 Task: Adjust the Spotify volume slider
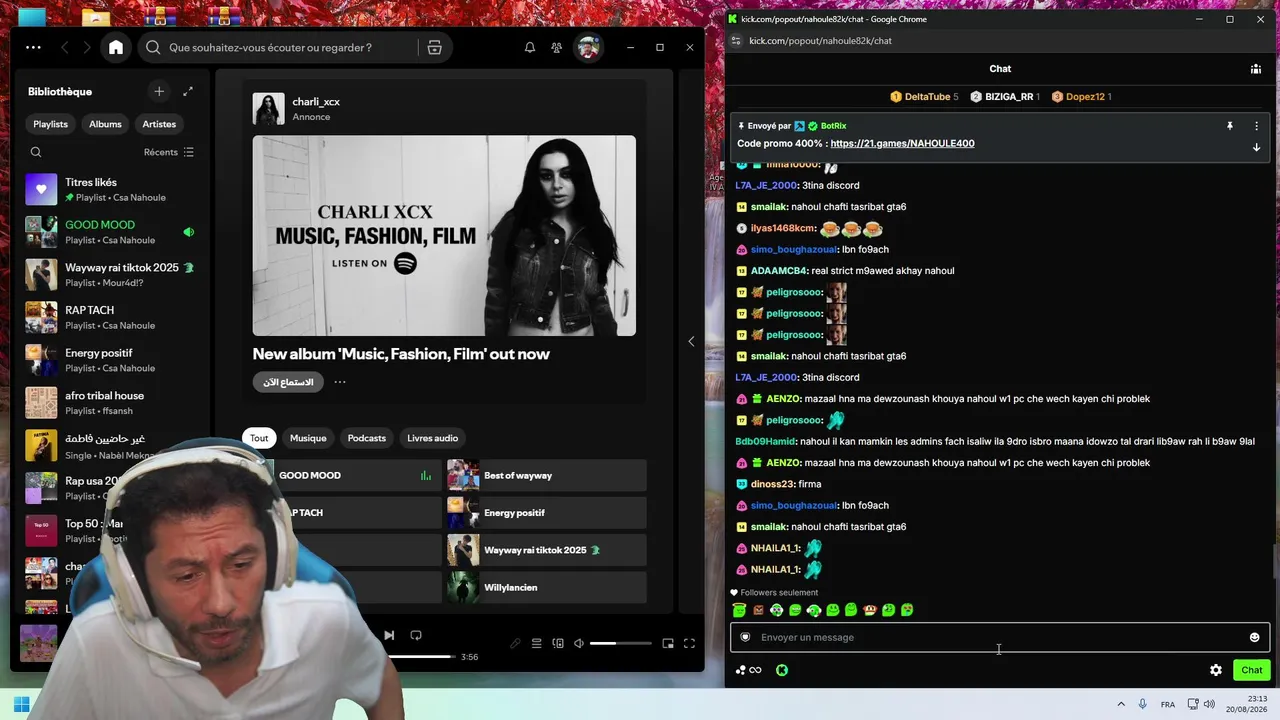click(620, 643)
